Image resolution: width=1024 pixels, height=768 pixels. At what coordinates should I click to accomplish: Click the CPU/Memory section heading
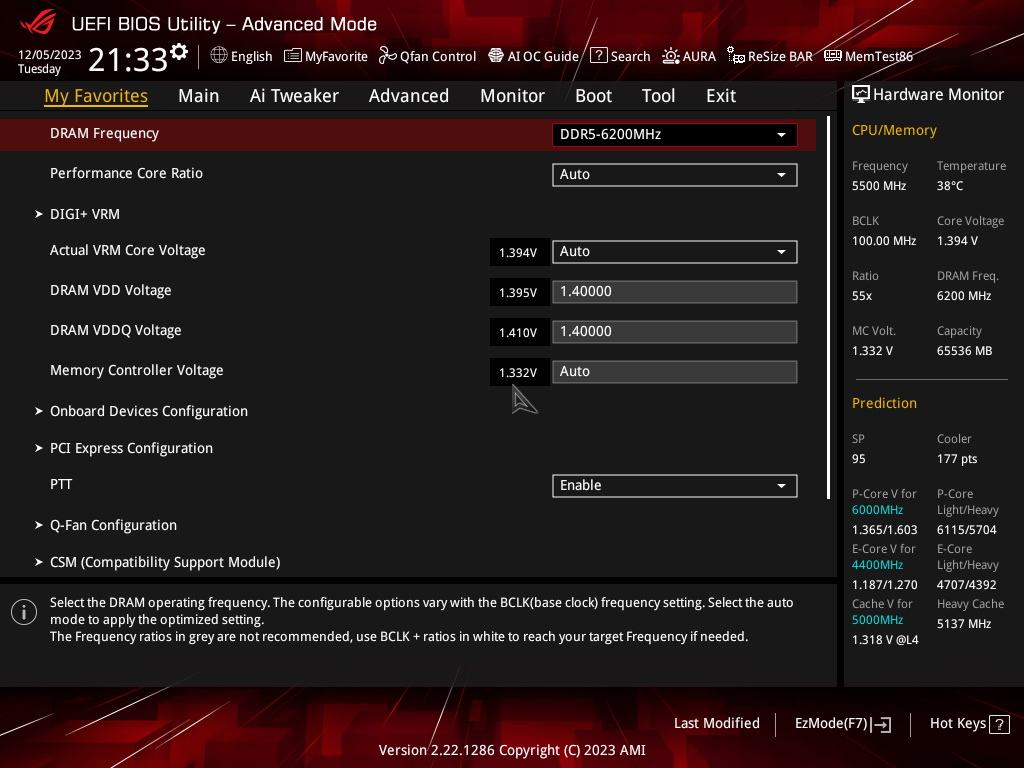click(x=894, y=130)
